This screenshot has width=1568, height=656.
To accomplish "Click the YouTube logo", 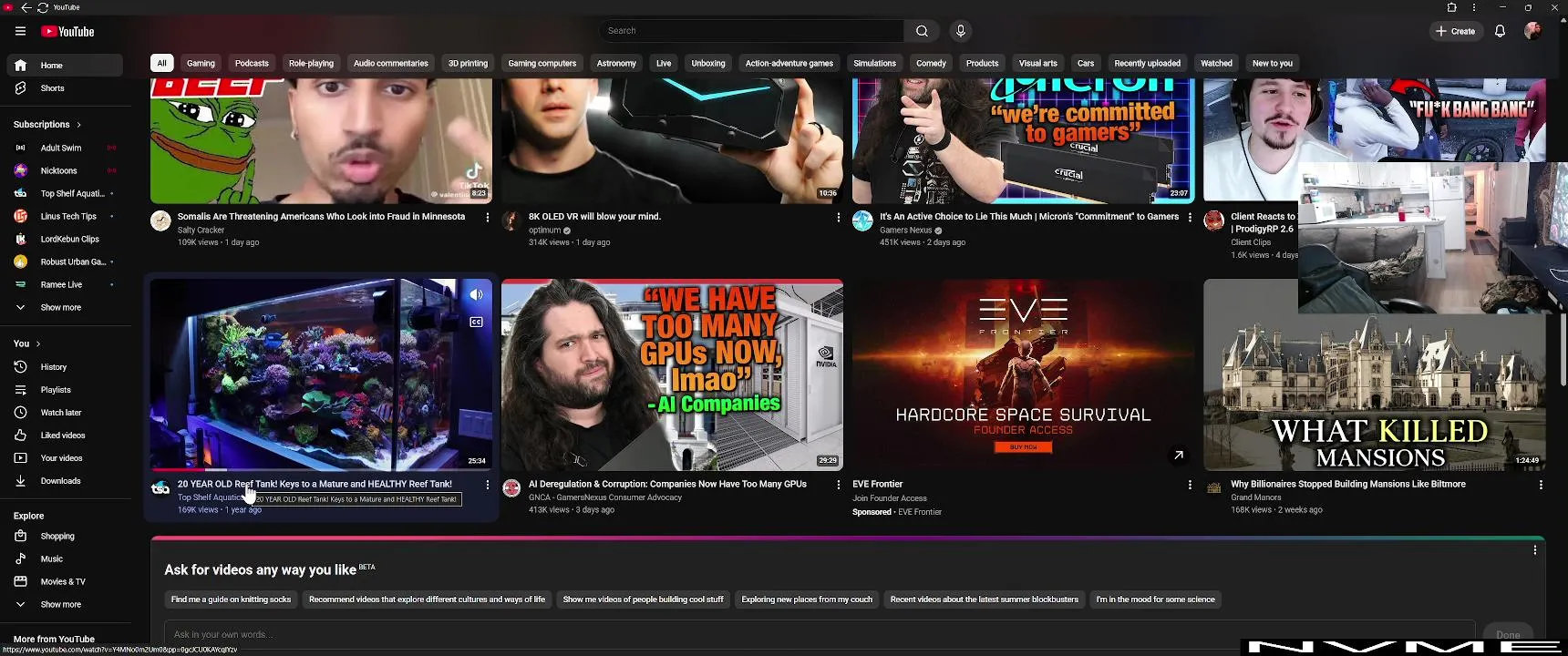I will tap(67, 31).
